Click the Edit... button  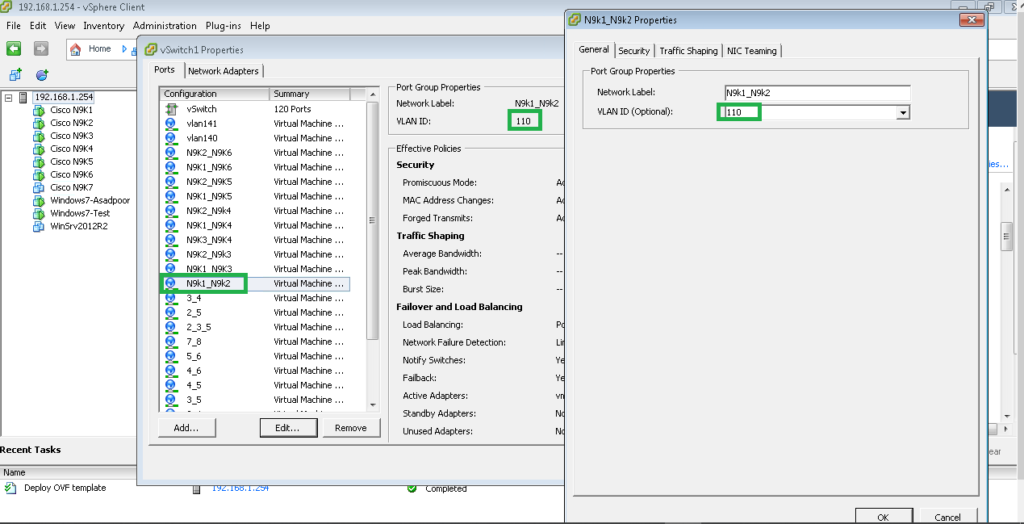[x=287, y=428]
